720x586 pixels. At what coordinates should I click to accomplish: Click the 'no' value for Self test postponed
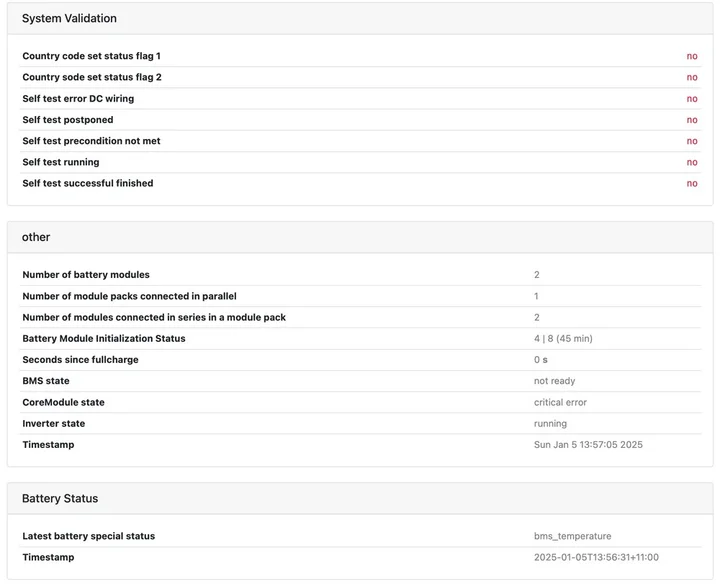point(691,120)
